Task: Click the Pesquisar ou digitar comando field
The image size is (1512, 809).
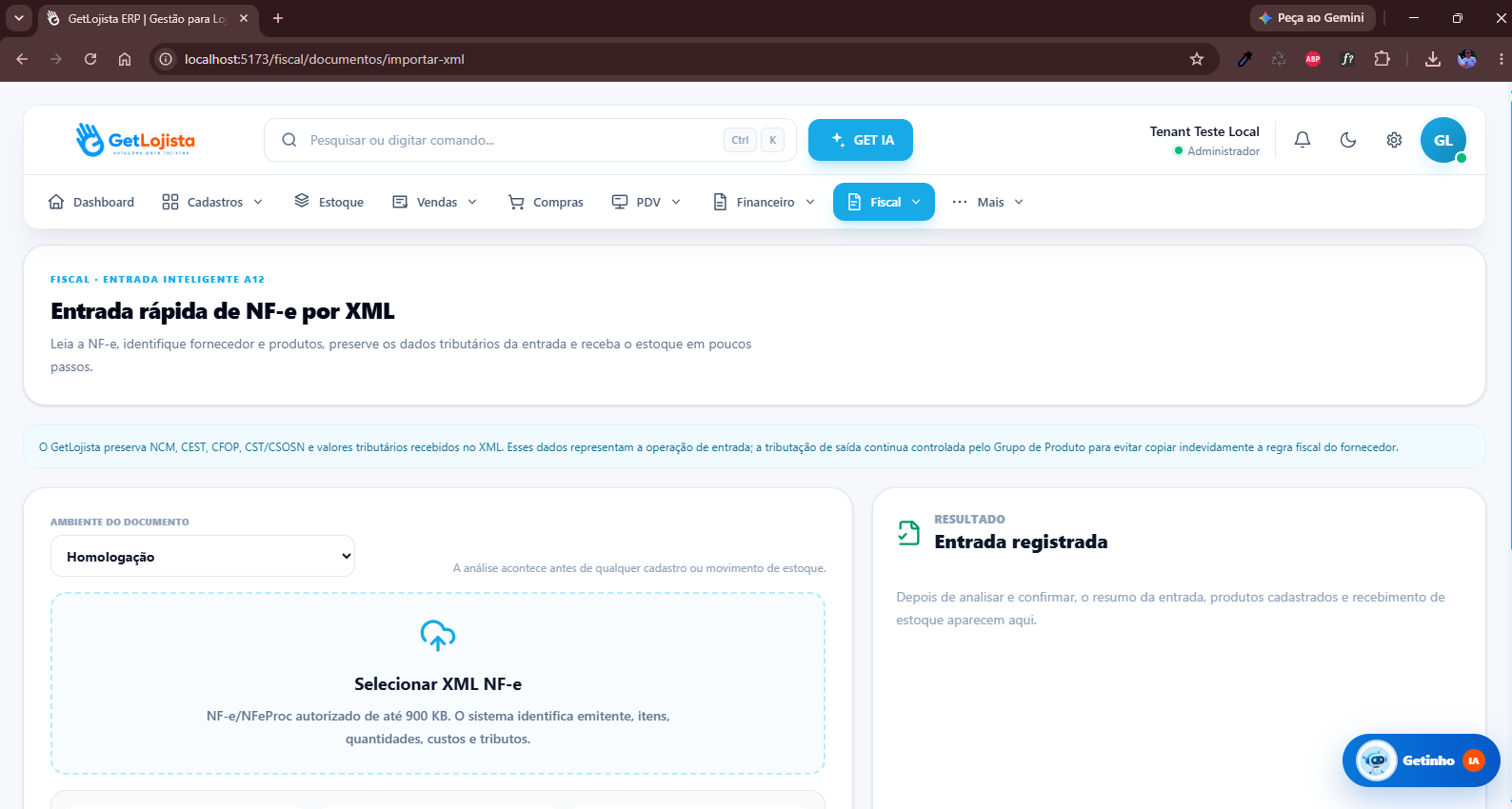Action: point(530,140)
